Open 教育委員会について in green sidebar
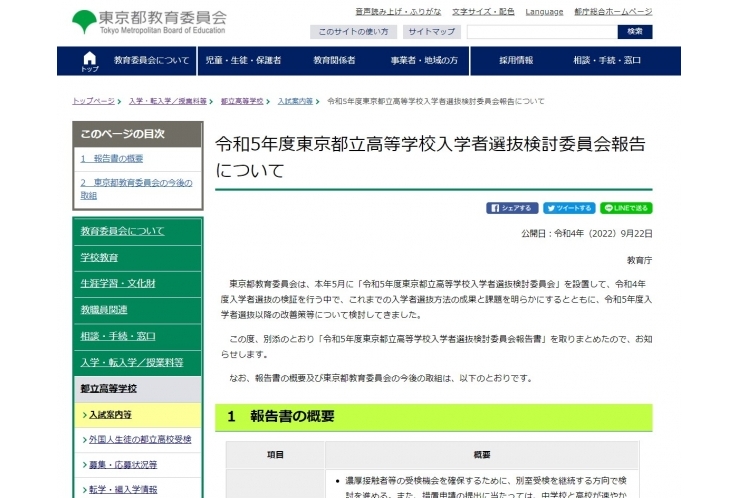This screenshot has width=740, height=498. [x=123, y=231]
